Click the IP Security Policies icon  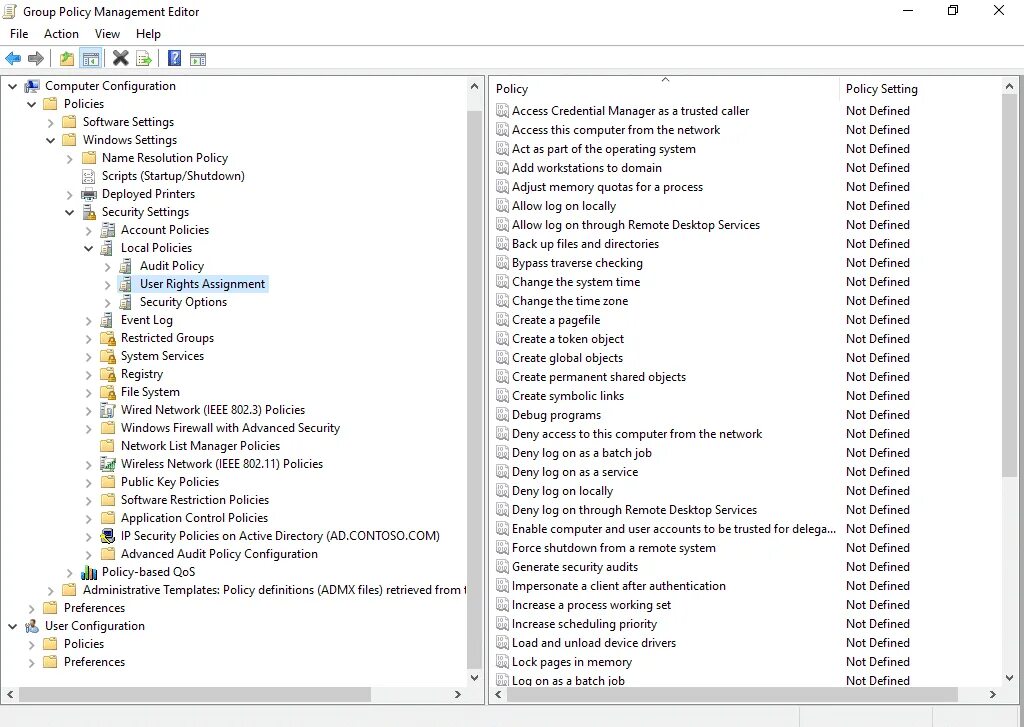point(108,536)
